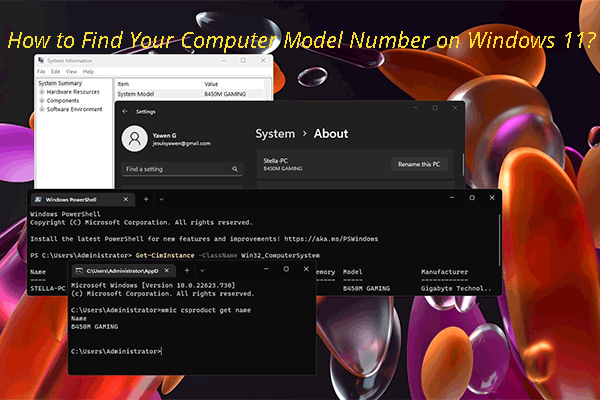Click the Command Prompt tab icon
Image resolution: width=600 pixels, height=400 pixels.
[78, 271]
